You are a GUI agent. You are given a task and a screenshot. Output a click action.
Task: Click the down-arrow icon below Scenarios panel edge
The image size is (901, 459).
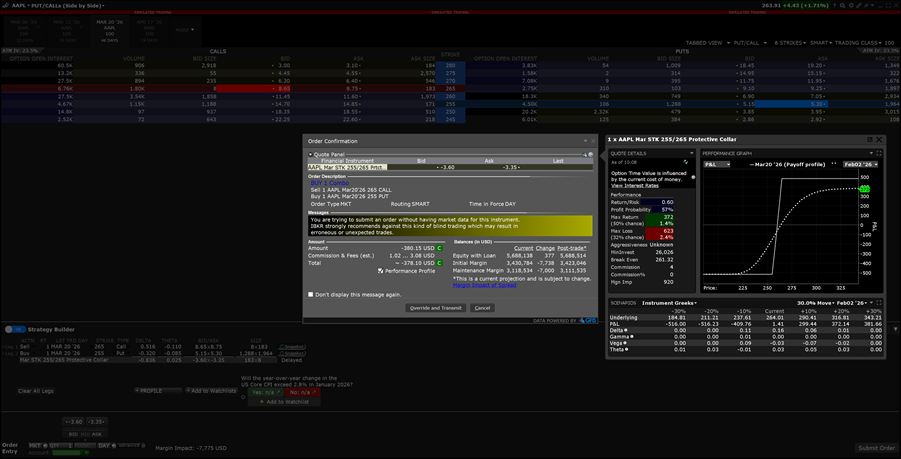tap(894, 329)
